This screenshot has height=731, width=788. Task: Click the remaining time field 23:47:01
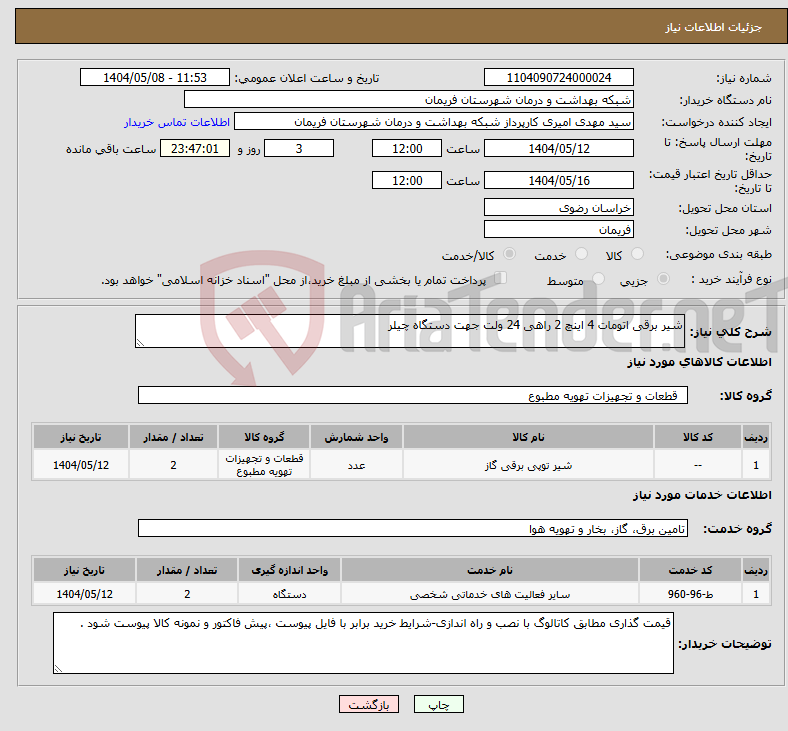[x=195, y=148]
